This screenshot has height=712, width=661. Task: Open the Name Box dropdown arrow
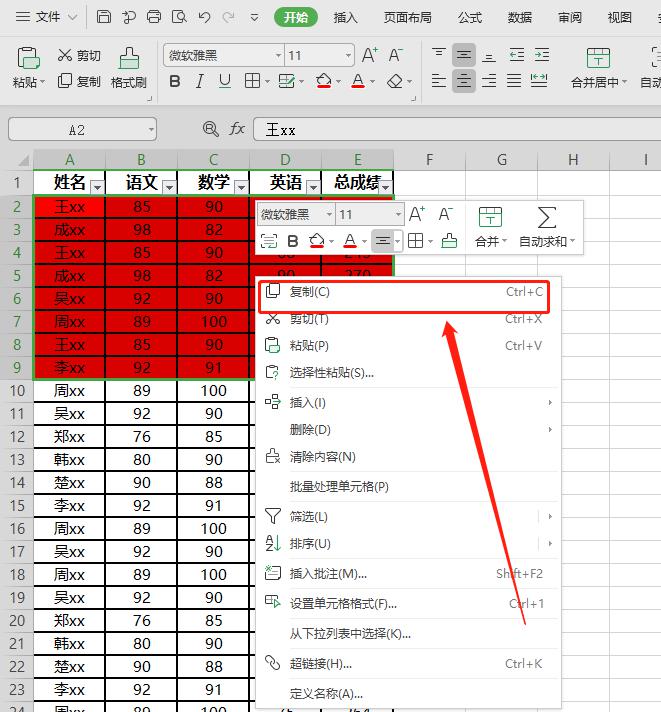(x=151, y=130)
